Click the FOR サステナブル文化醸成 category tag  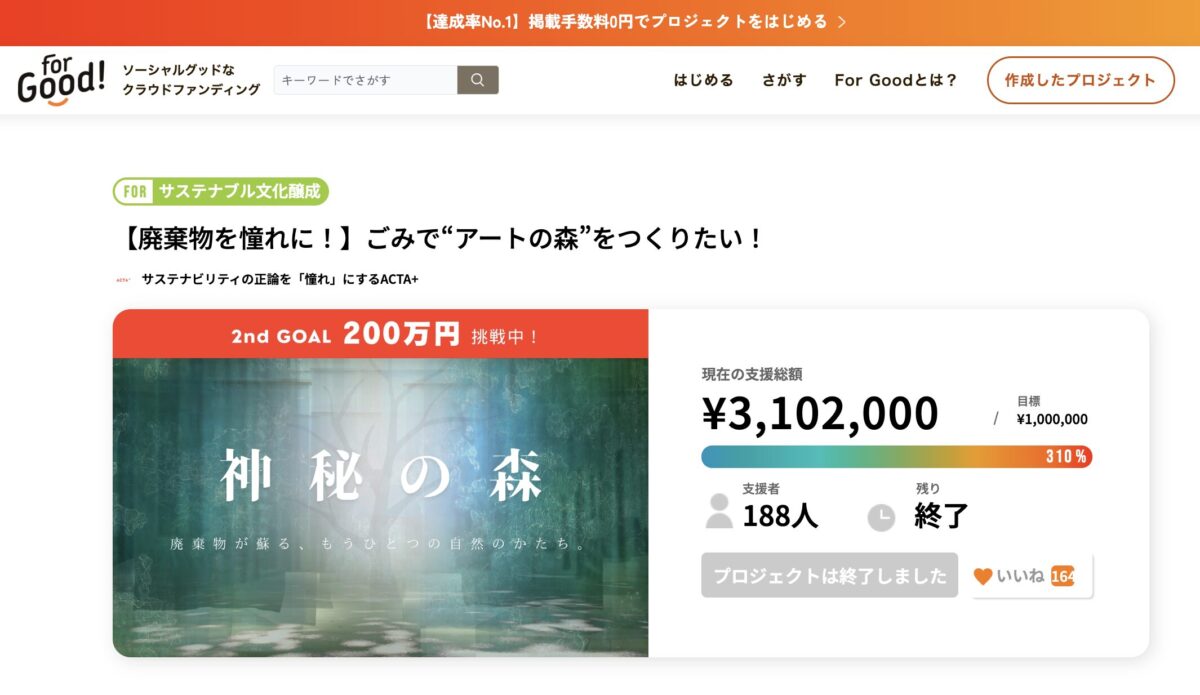[x=221, y=191]
